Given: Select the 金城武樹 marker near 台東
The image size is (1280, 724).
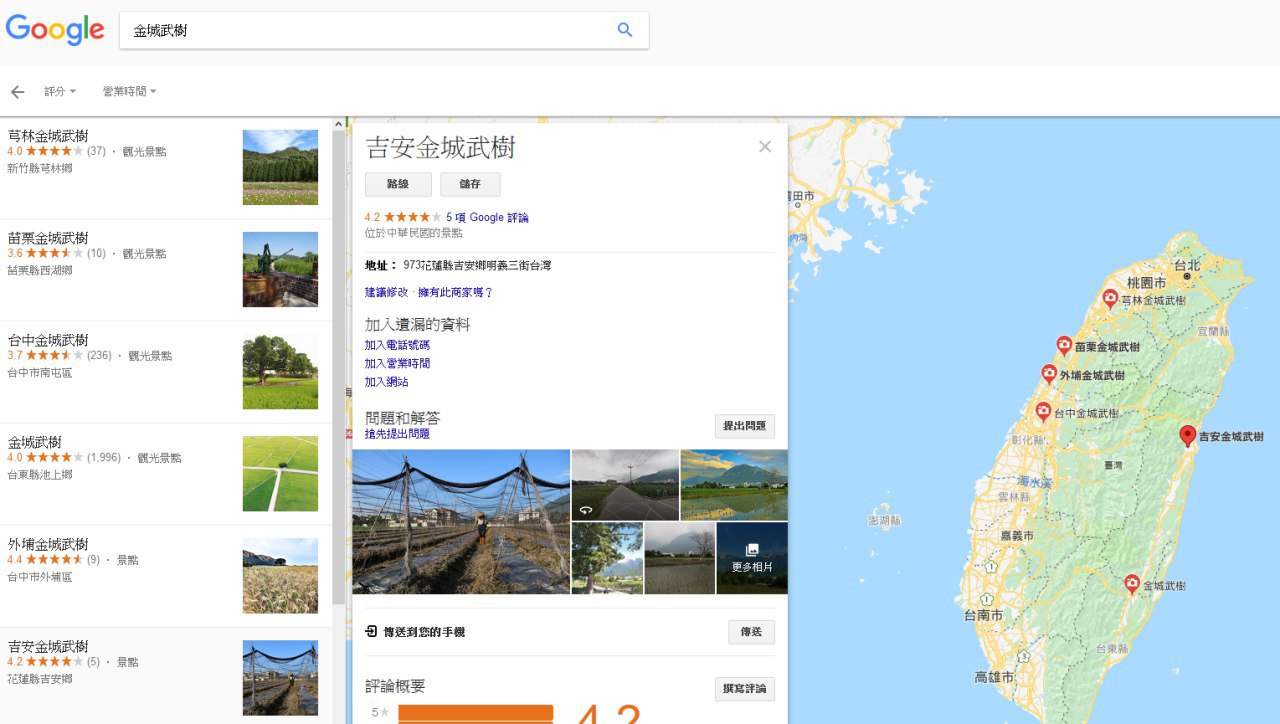Looking at the screenshot, I should (1132, 583).
